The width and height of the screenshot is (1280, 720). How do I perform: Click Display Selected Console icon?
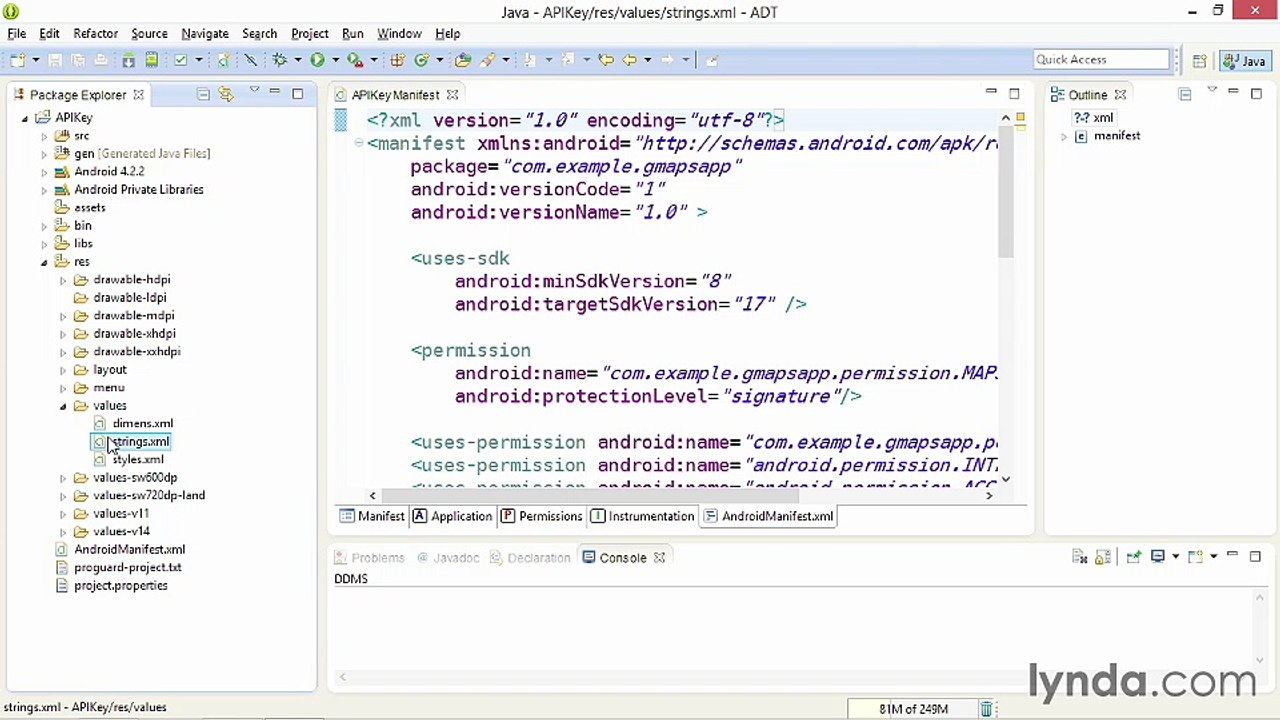click(1158, 556)
